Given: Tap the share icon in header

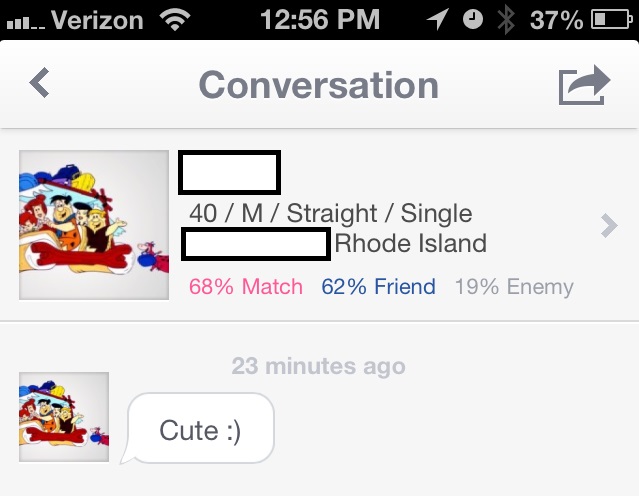Looking at the screenshot, I should [584, 84].
